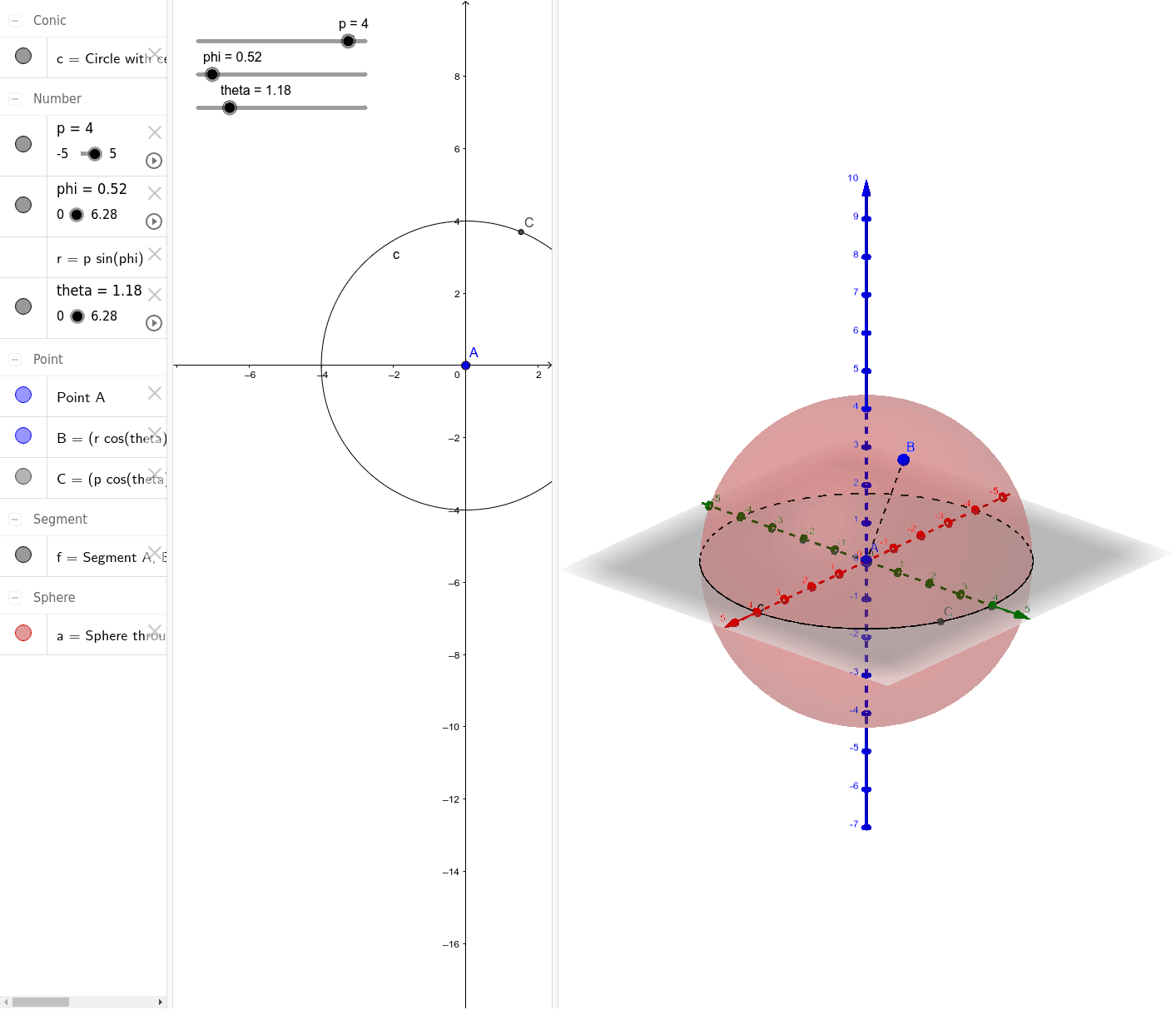Delete the Sphere a object
The width and height of the screenshot is (1176, 1010).
coord(155,630)
